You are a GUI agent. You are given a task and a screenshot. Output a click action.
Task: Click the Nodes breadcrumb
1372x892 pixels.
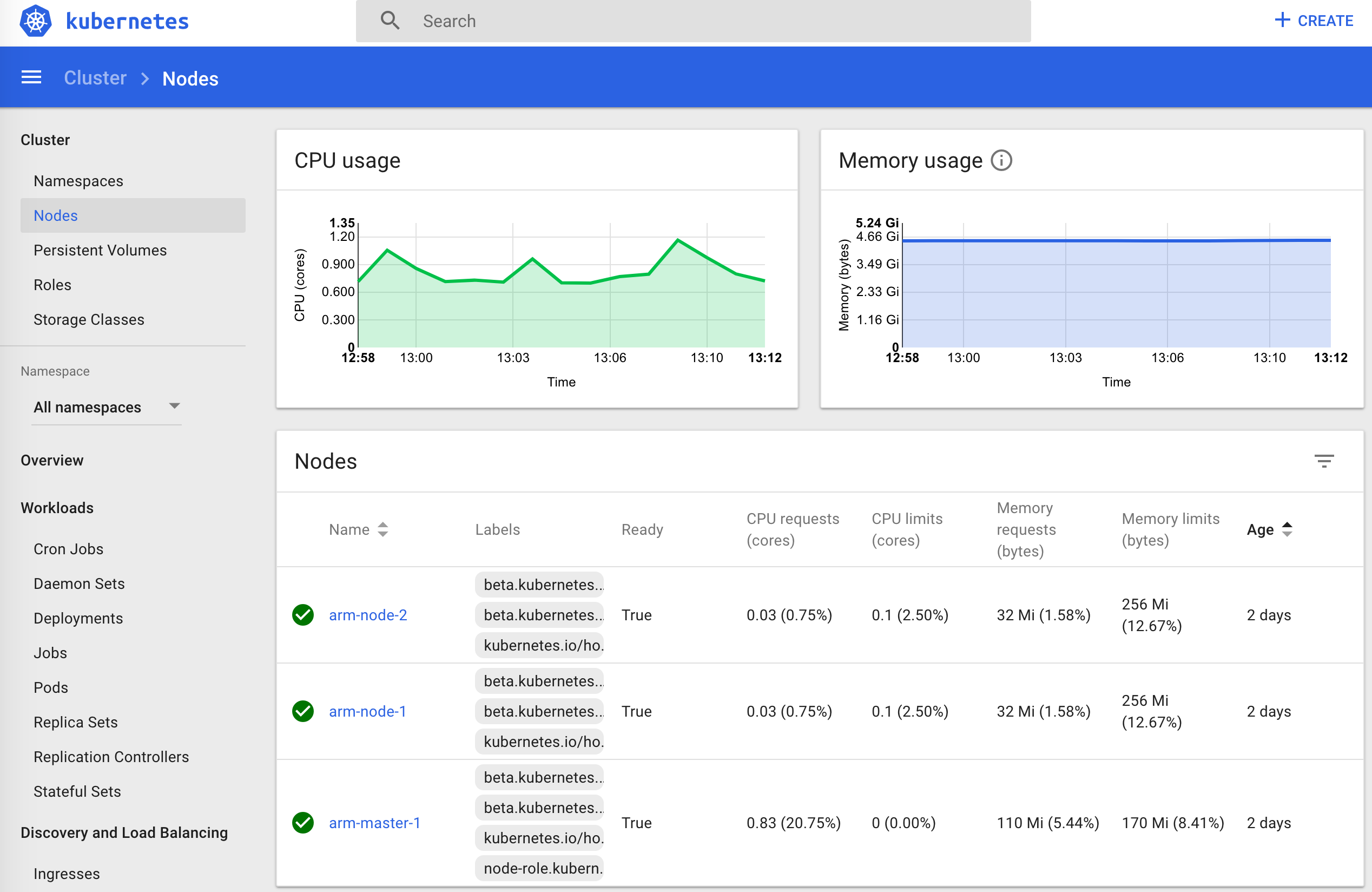point(190,78)
